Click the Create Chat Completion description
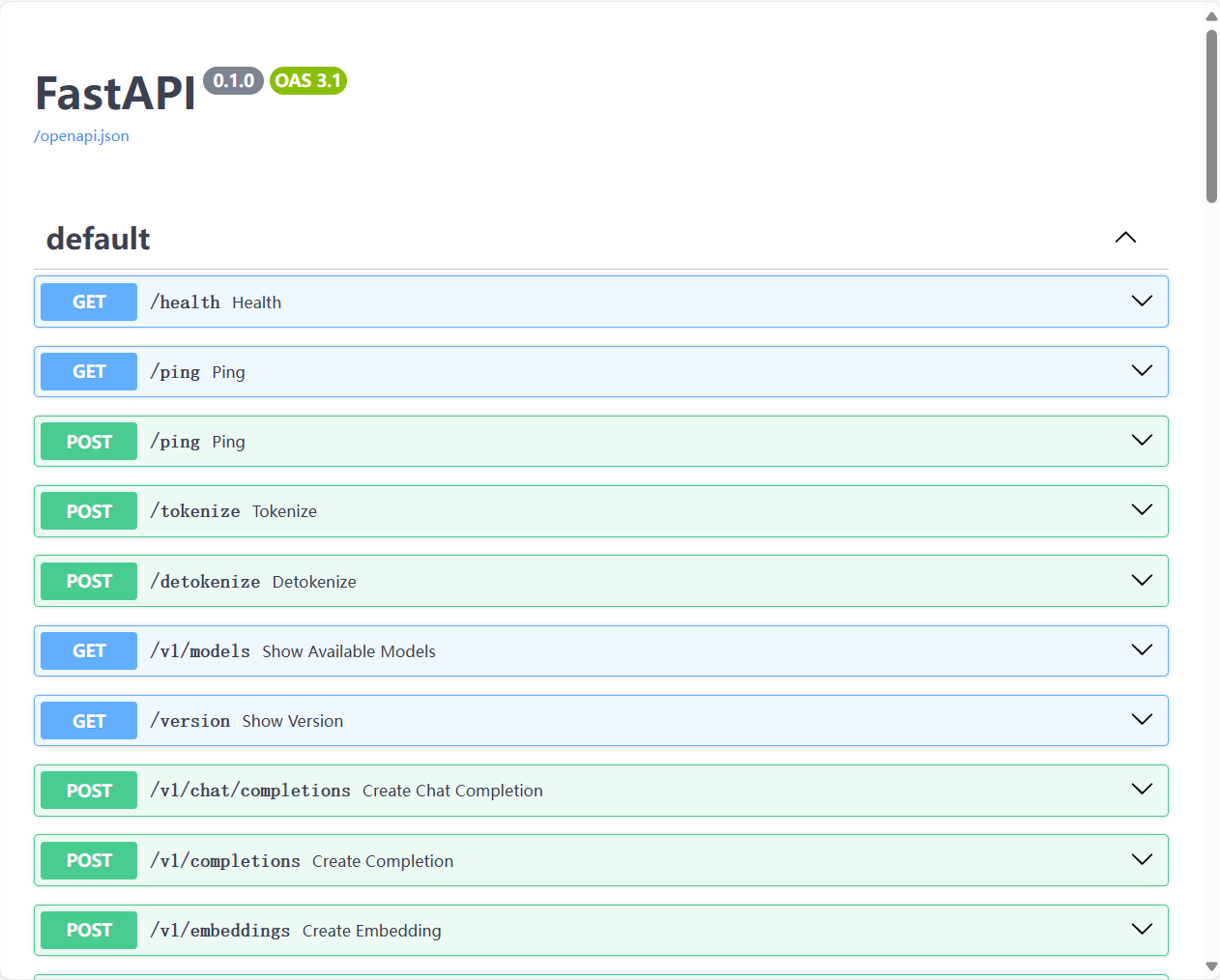 [x=452, y=791]
